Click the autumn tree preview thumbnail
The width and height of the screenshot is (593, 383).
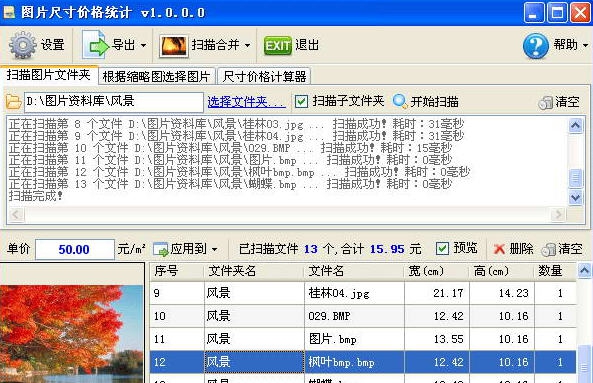point(72,334)
